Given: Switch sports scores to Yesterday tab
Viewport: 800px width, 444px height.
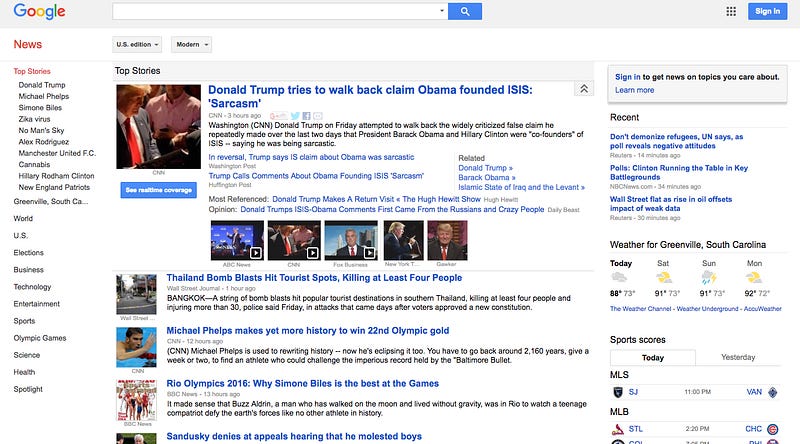Looking at the screenshot, I should pos(738,357).
